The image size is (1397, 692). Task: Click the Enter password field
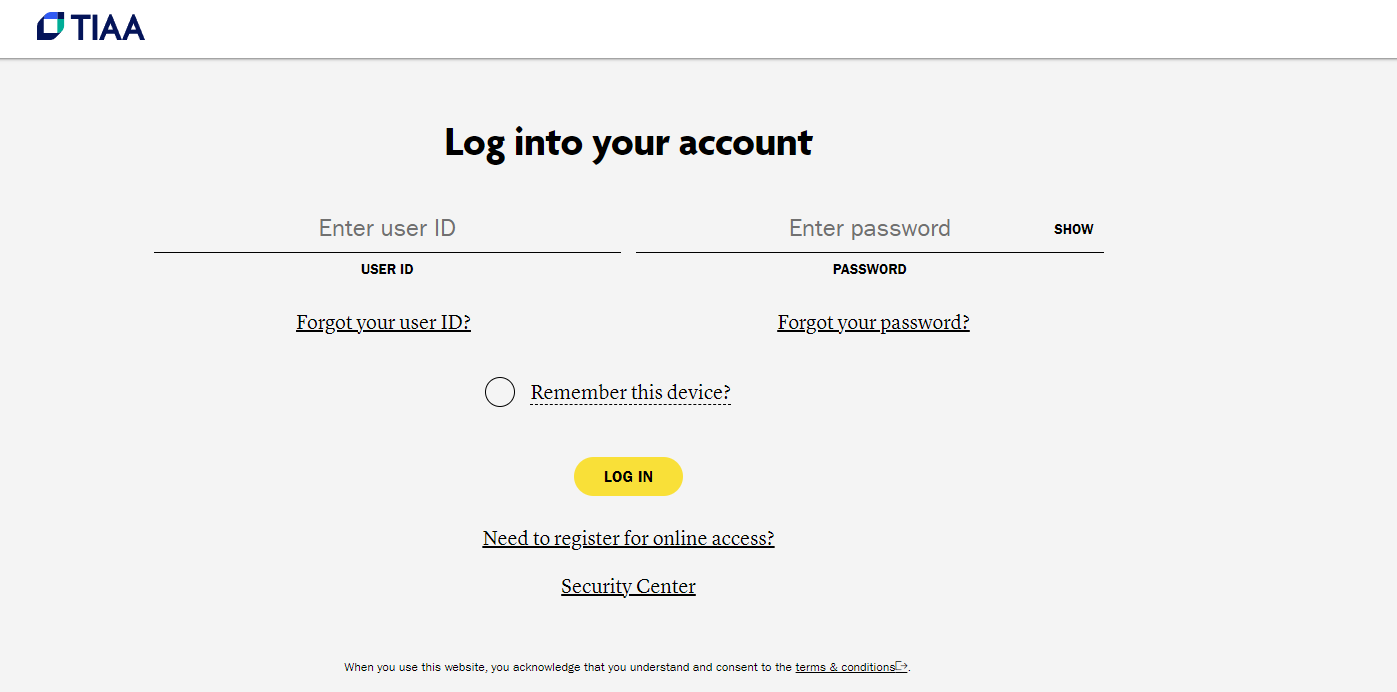869,228
